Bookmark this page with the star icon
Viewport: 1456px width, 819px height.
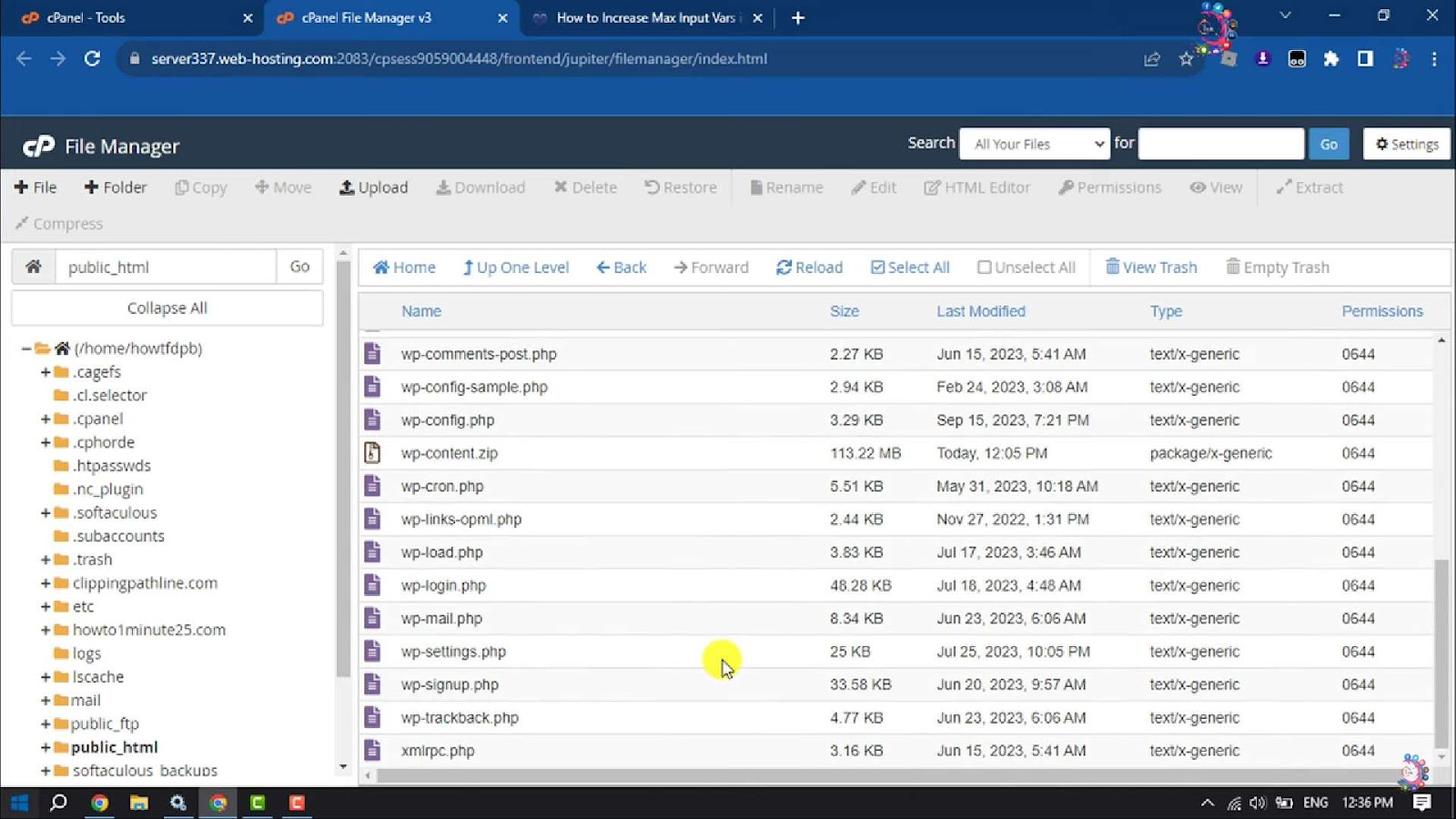point(1186,59)
